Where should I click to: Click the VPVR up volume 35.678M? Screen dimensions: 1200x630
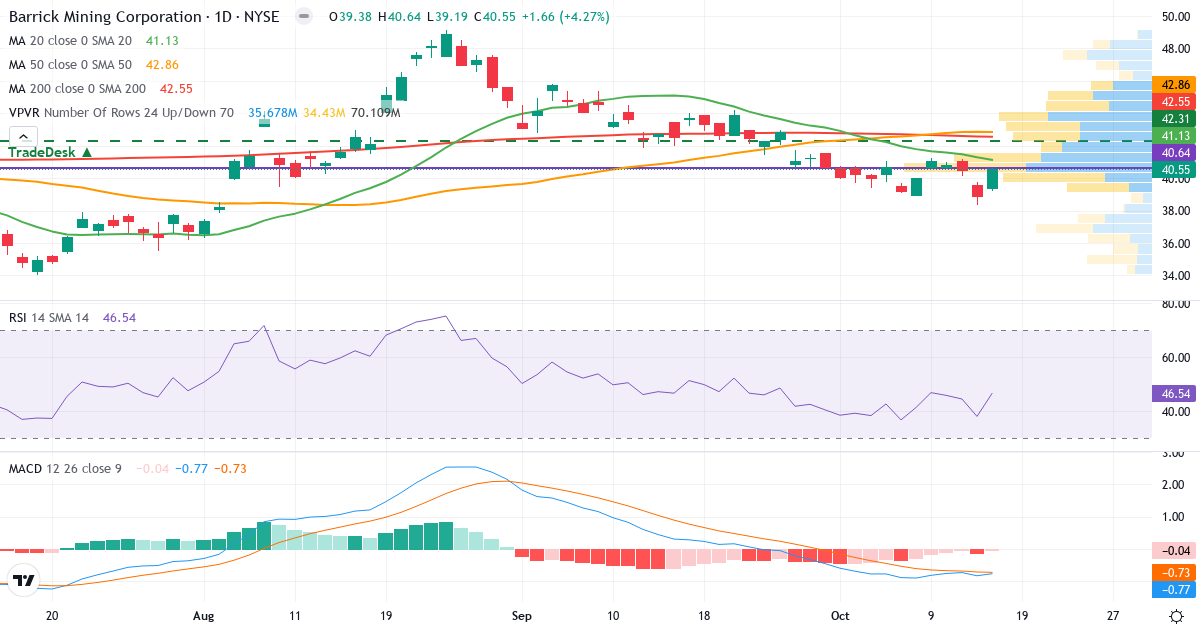[272, 113]
